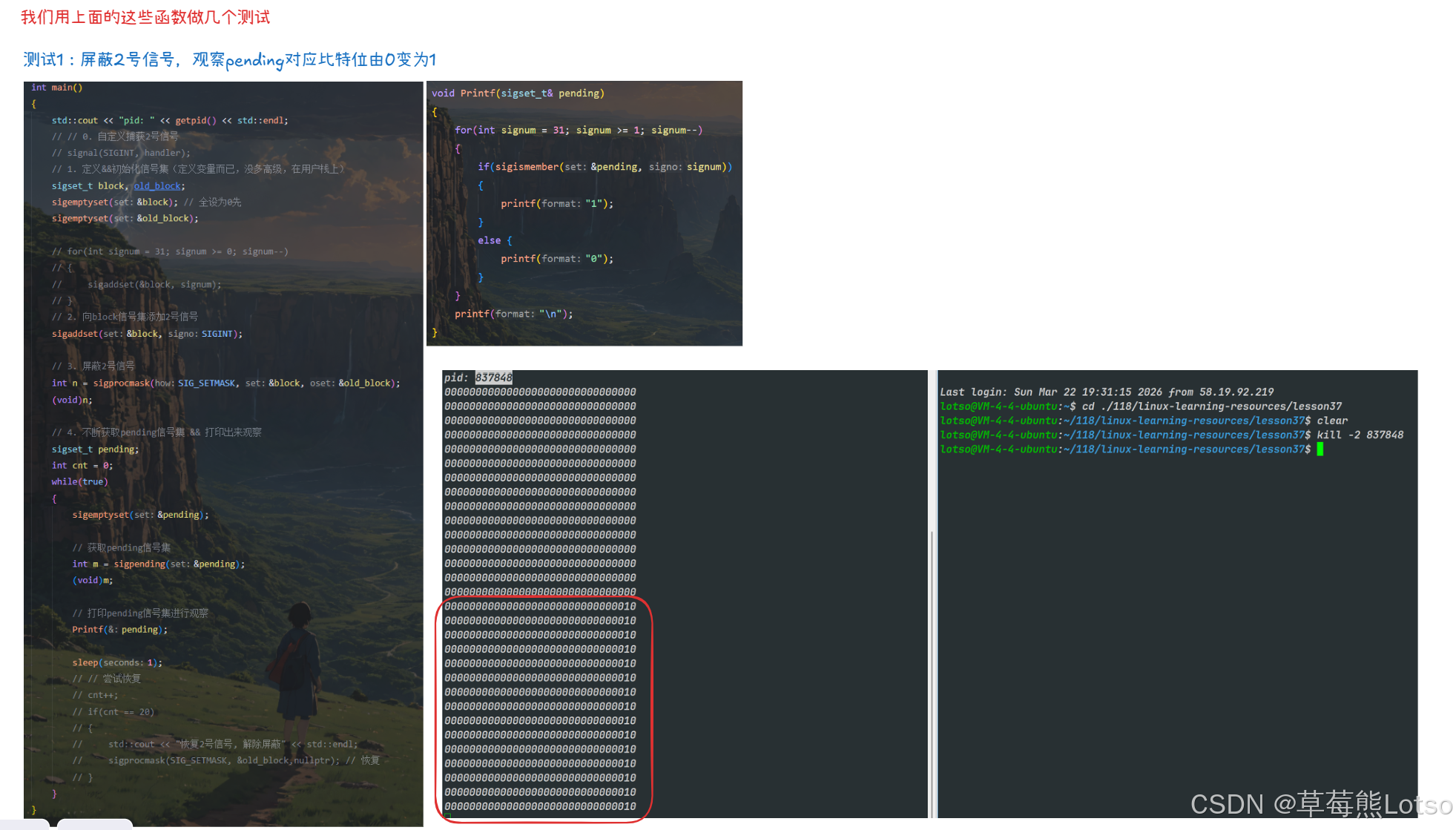Click the red heading about testing functions
The height and width of the screenshot is (830, 1456).
point(145,17)
